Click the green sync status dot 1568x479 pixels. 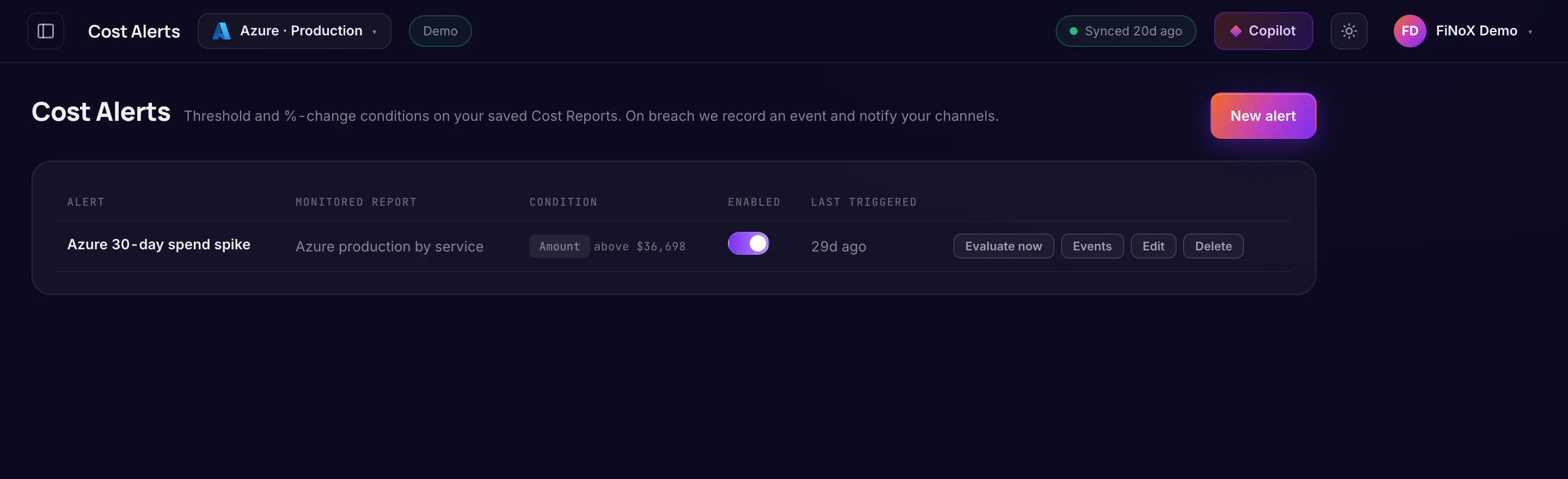(x=1074, y=31)
